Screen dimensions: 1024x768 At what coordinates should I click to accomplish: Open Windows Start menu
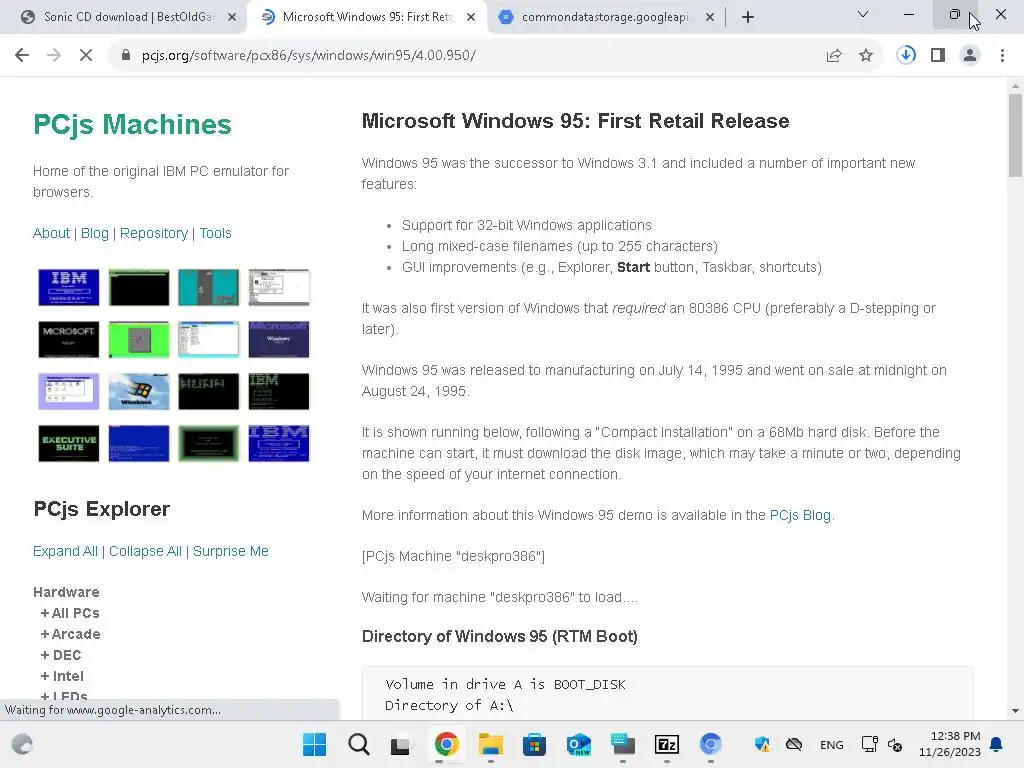click(x=314, y=744)
